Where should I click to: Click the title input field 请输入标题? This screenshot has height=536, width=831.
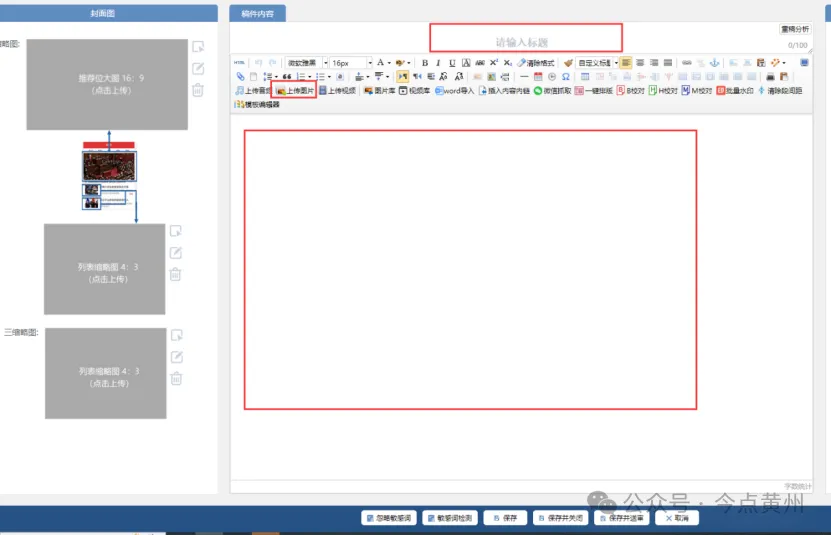click(x=525, y=40)
